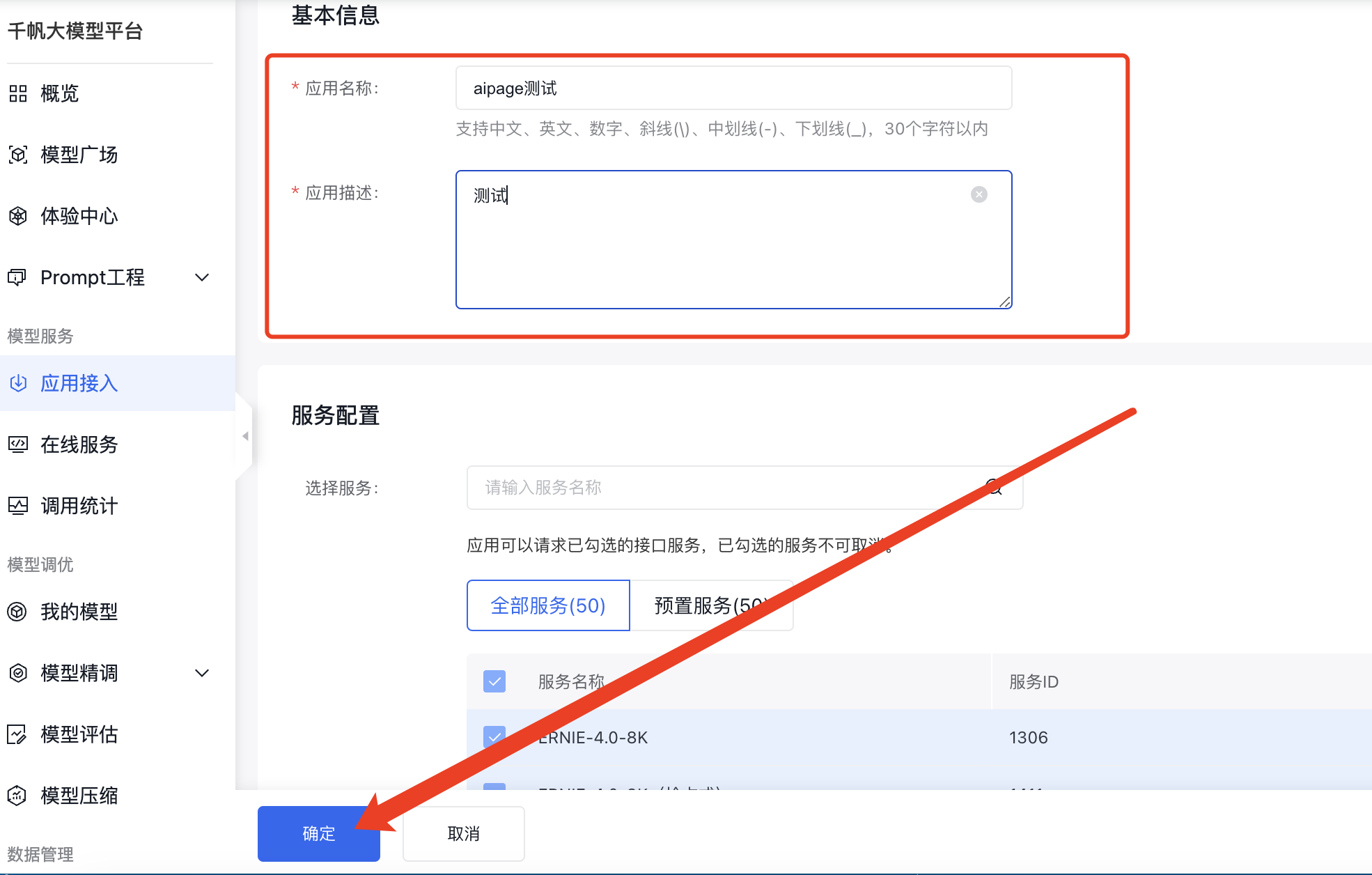The width and height of the screenshot is (1372, 875).
Task: Collapse the sidebar with the arrow handle
Action: tap(245, 436)
